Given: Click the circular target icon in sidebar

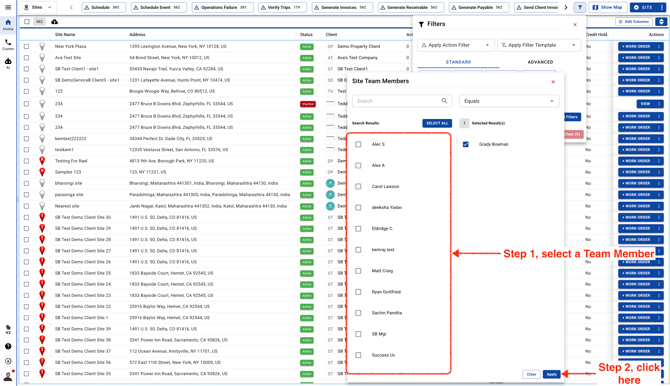Looking at the screenshot, I should click(8, 361).
